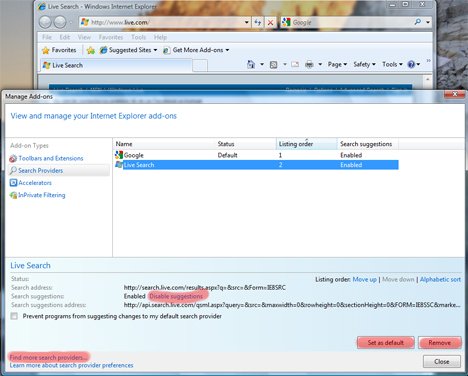This screenshot has width=468, height=376.
Task: Click the Remove button
Action: click(x=440, y=342)
